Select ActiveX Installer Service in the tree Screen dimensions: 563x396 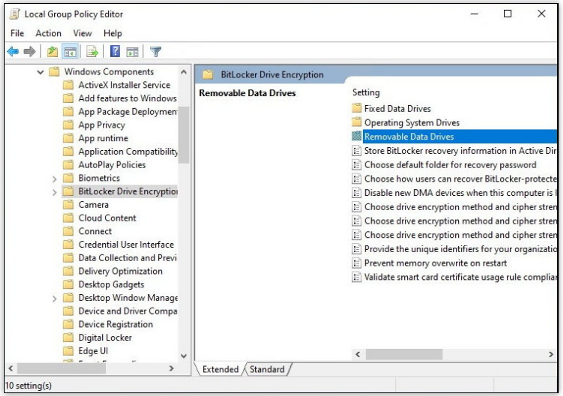[x=124, y=85]
